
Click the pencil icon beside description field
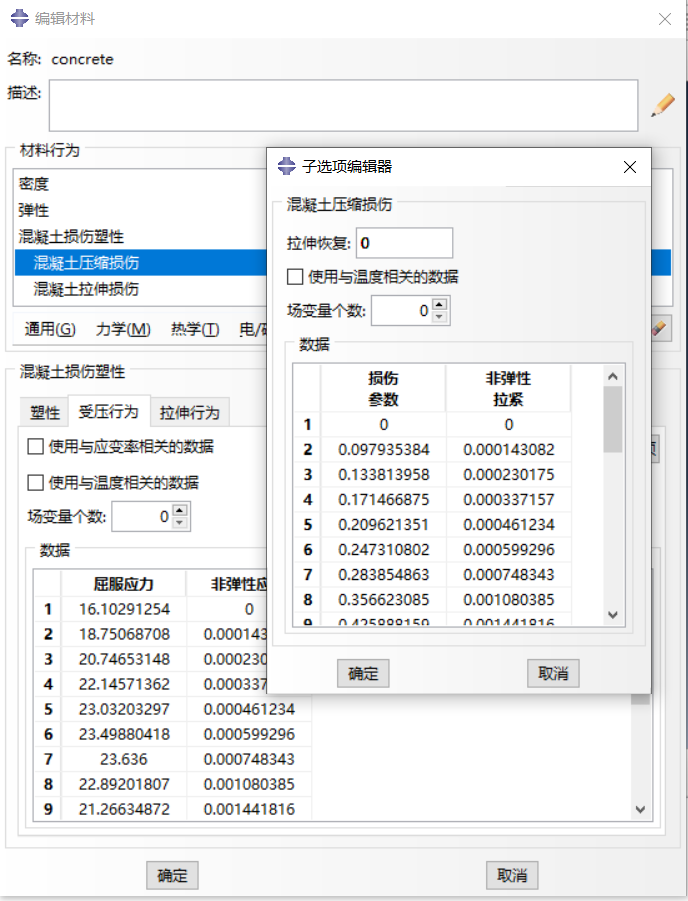(663, 105)
